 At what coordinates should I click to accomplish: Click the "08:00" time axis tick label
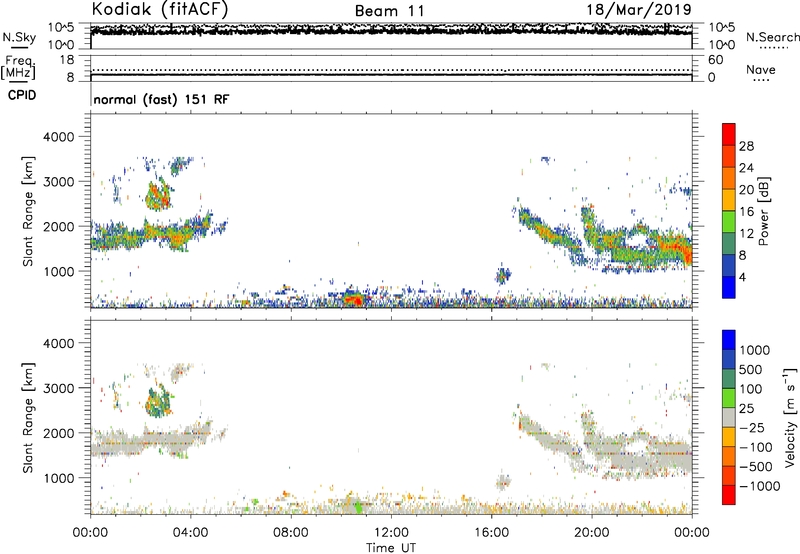click(x=290, y=533)
